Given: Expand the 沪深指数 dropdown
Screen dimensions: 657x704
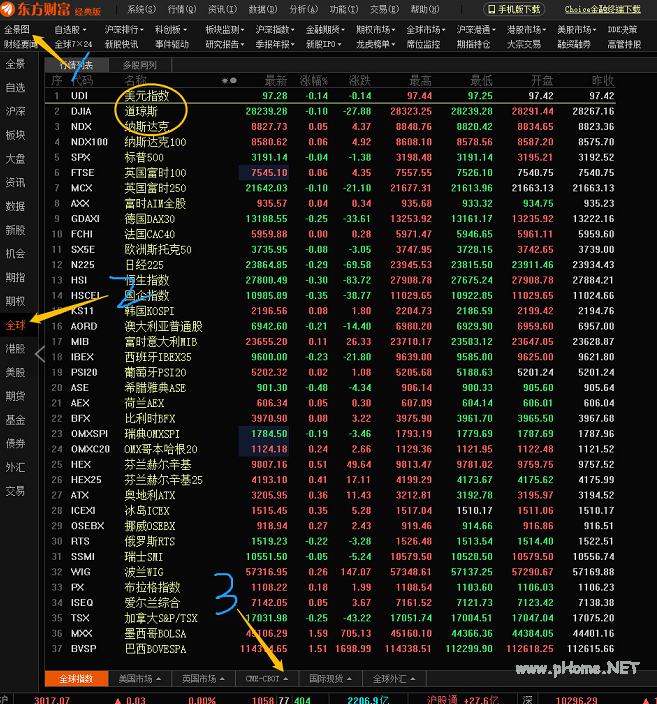Looking at the screenshot, I should (275, 30).
